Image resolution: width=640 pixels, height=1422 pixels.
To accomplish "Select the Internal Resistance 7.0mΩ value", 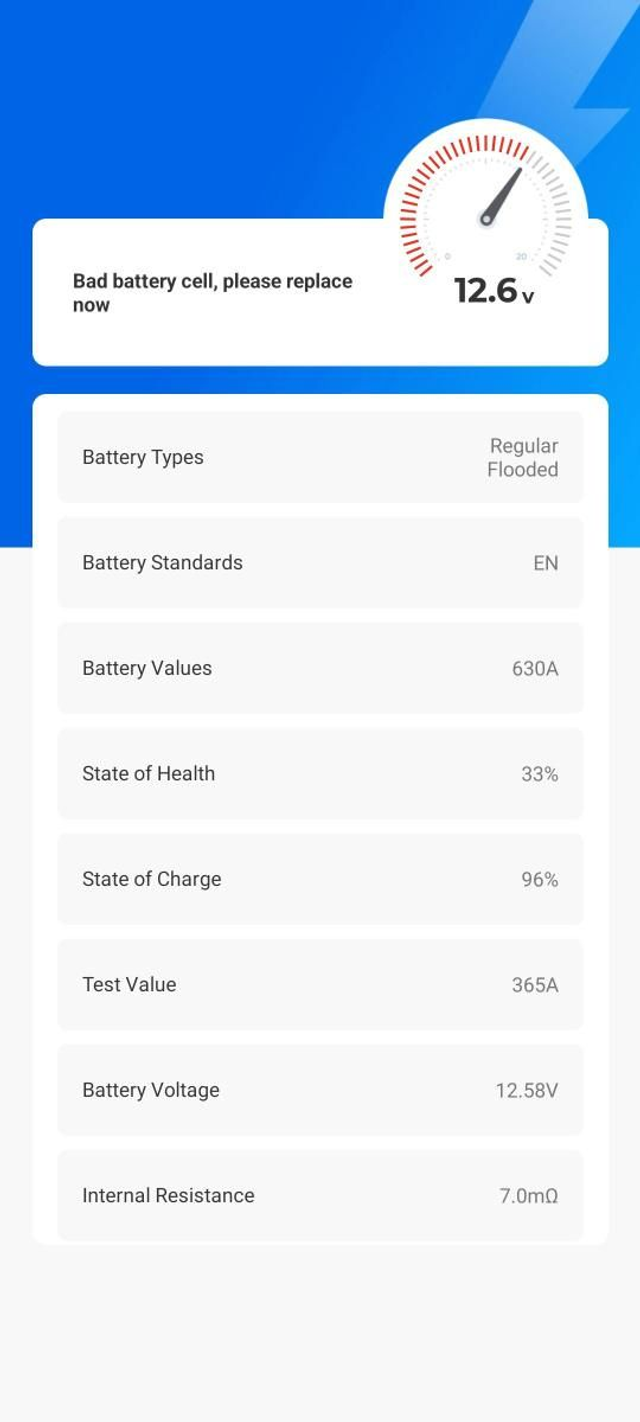I will [529, 1196].
